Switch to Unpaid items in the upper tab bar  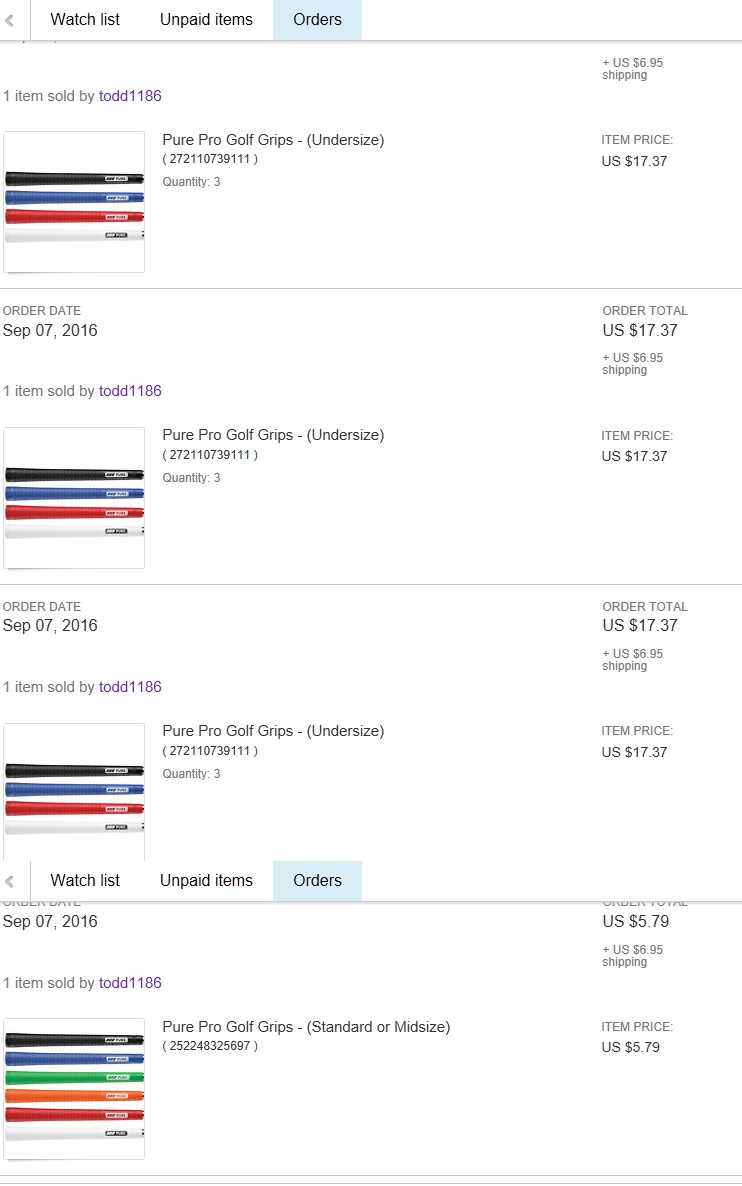coord(206,20)
